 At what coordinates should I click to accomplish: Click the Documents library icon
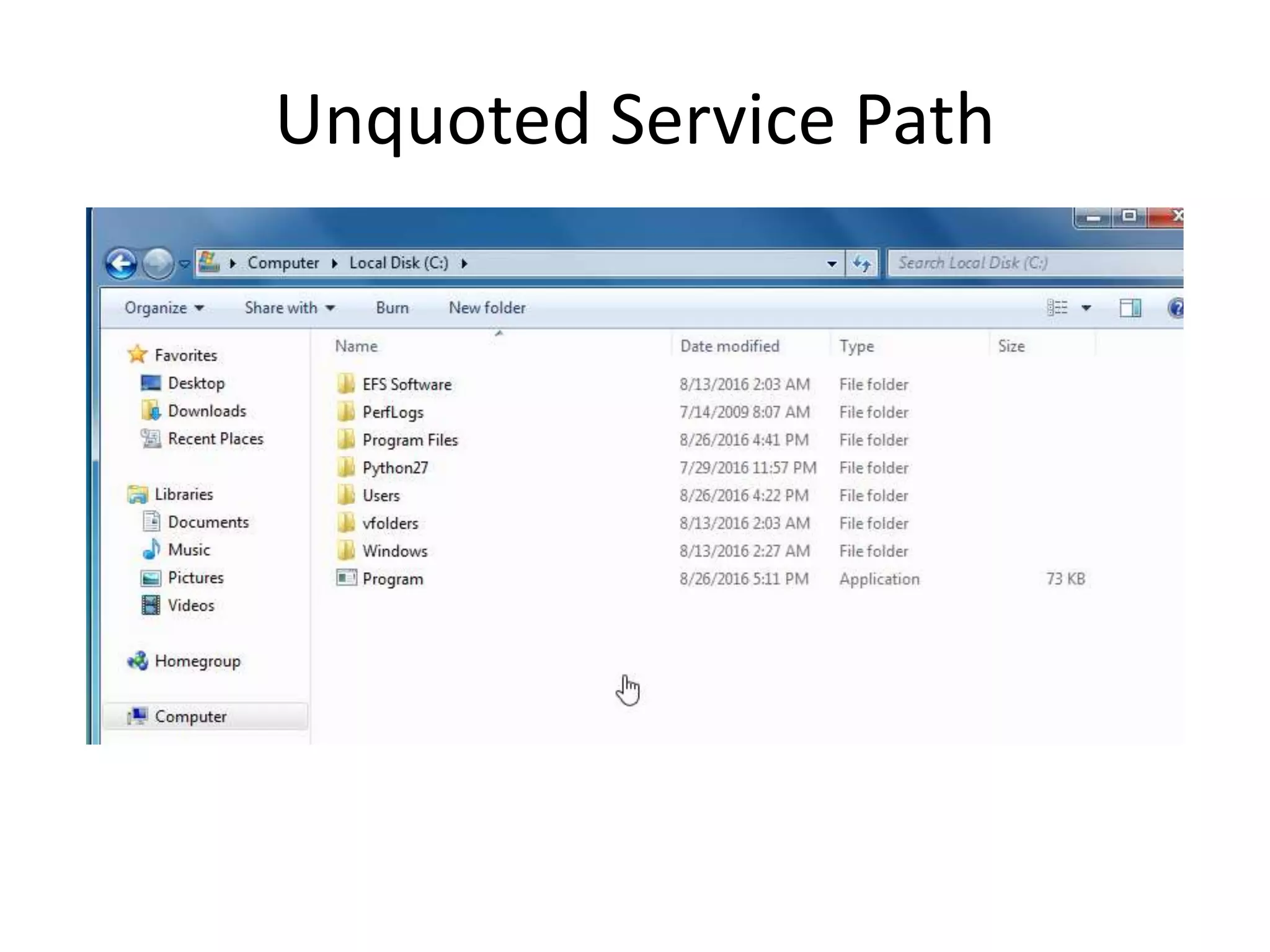[x=151, y=521]
